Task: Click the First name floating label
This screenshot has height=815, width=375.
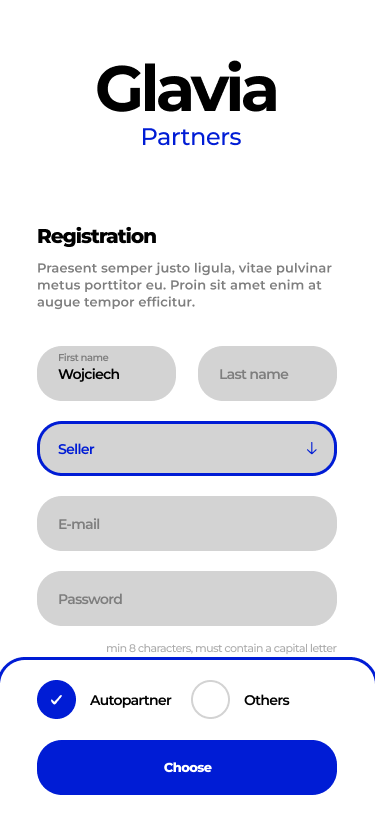Action: [83, 358]
